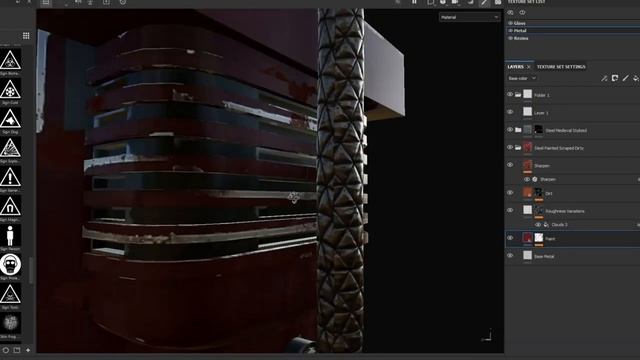
Task: Click the Paint layer red material thumbnail
Action: tap(528, 238)
